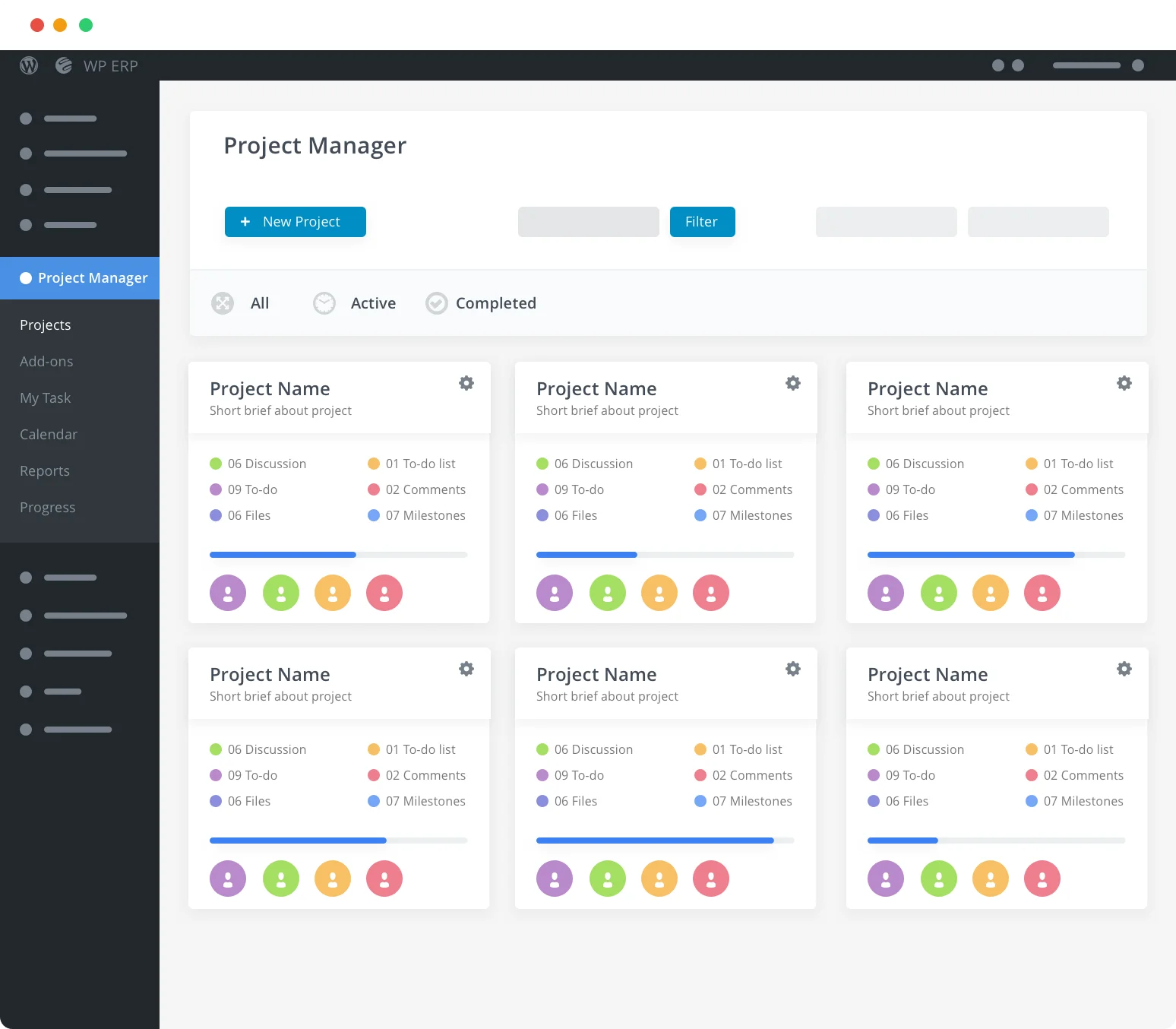Image resolution: width=1176 pixels, height=1029 pixels.
Task: Click the WordPress logo icon
Action: [x=29, y=66]
